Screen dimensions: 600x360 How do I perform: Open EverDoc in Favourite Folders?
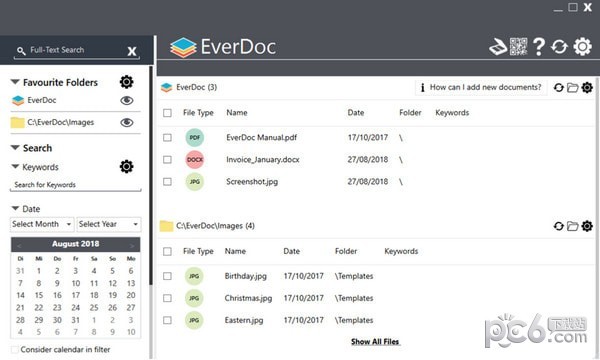[x=42, y=100]
